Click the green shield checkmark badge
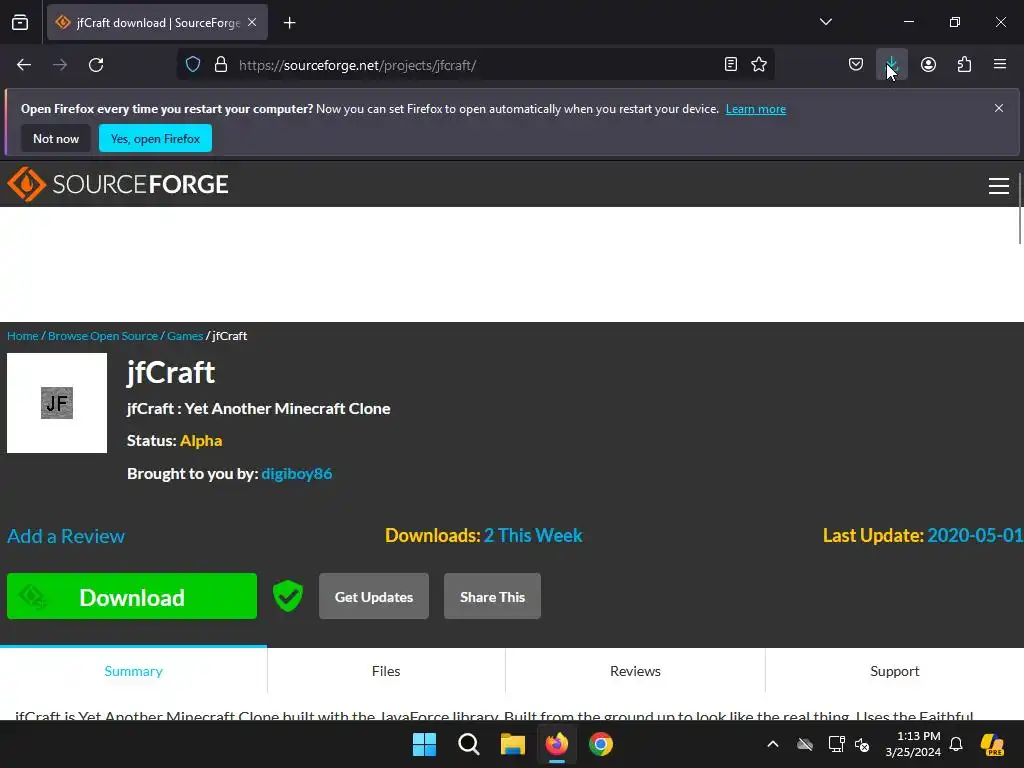 tap(288, 596)
